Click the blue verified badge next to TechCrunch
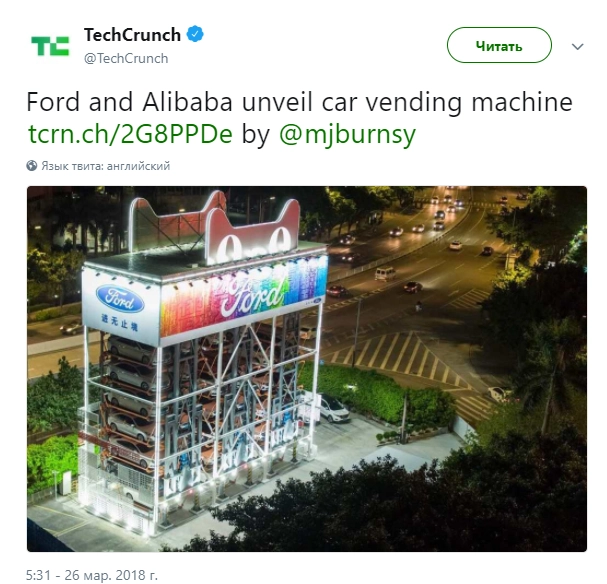607x584 pixels. (195, 34)
